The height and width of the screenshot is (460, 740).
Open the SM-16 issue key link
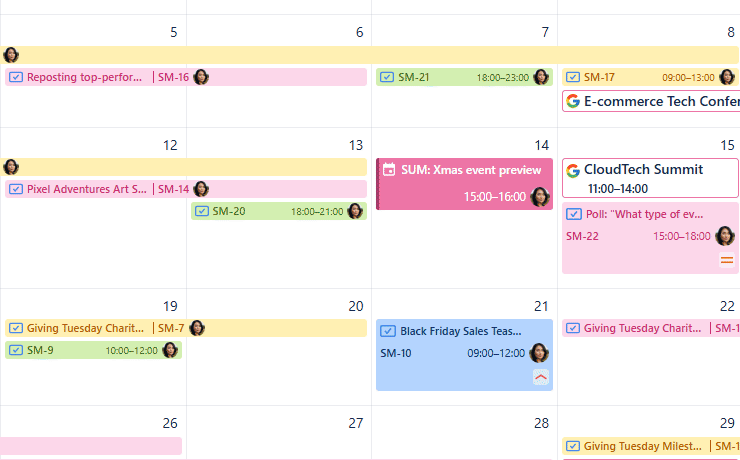click(x=174, y=77)
